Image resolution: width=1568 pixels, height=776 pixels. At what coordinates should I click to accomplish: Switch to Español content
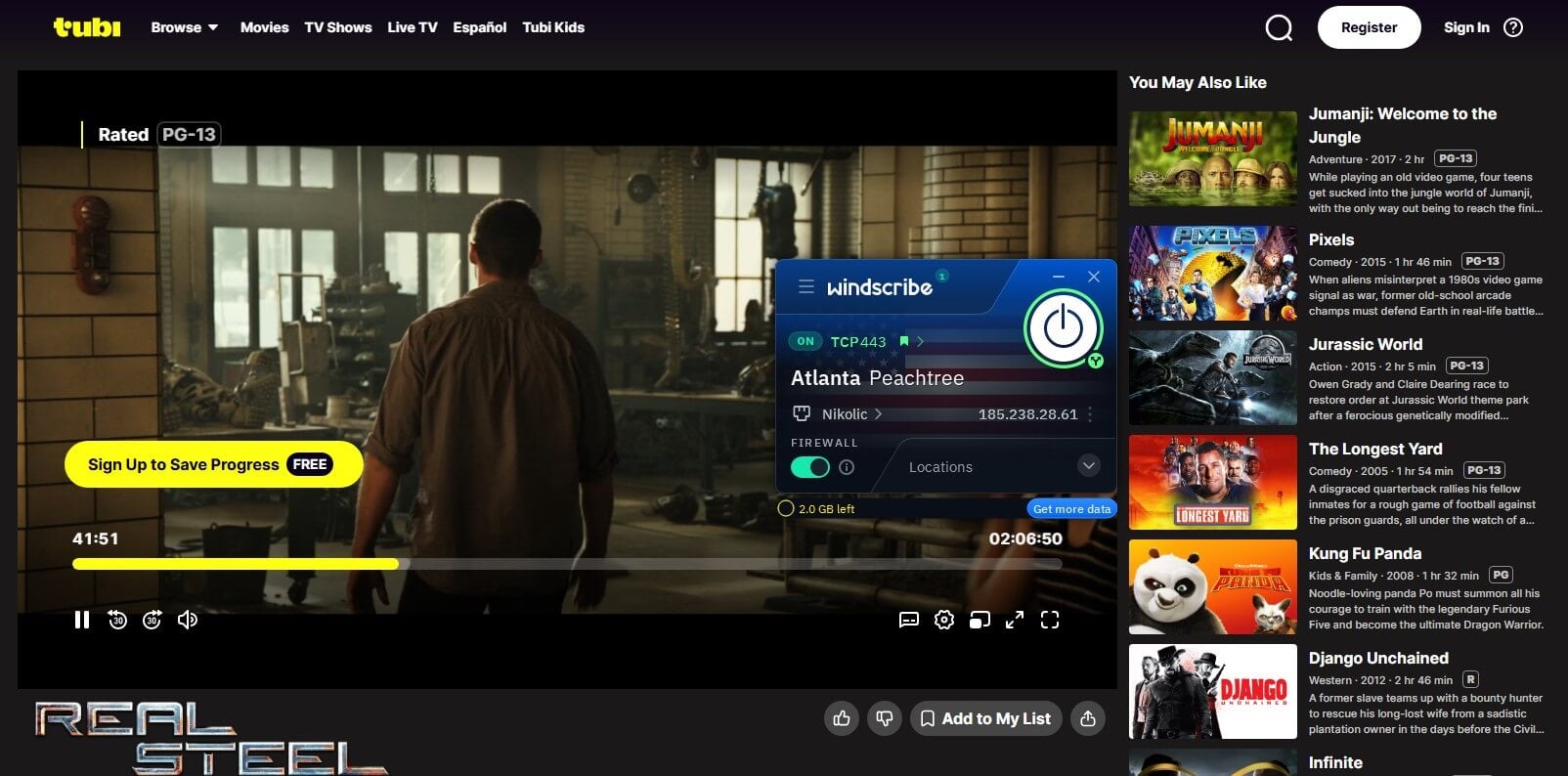[480, 27]
